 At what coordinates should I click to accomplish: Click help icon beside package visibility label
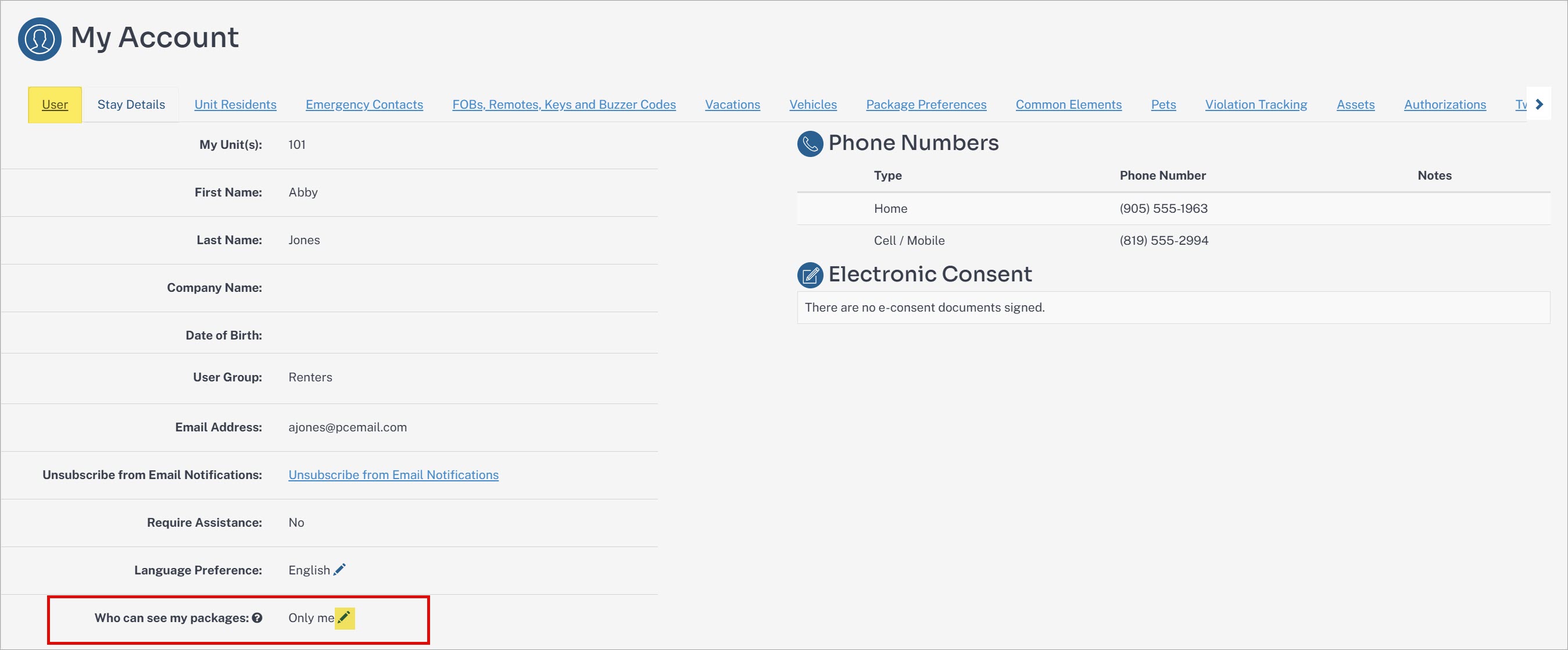point(257,617)
